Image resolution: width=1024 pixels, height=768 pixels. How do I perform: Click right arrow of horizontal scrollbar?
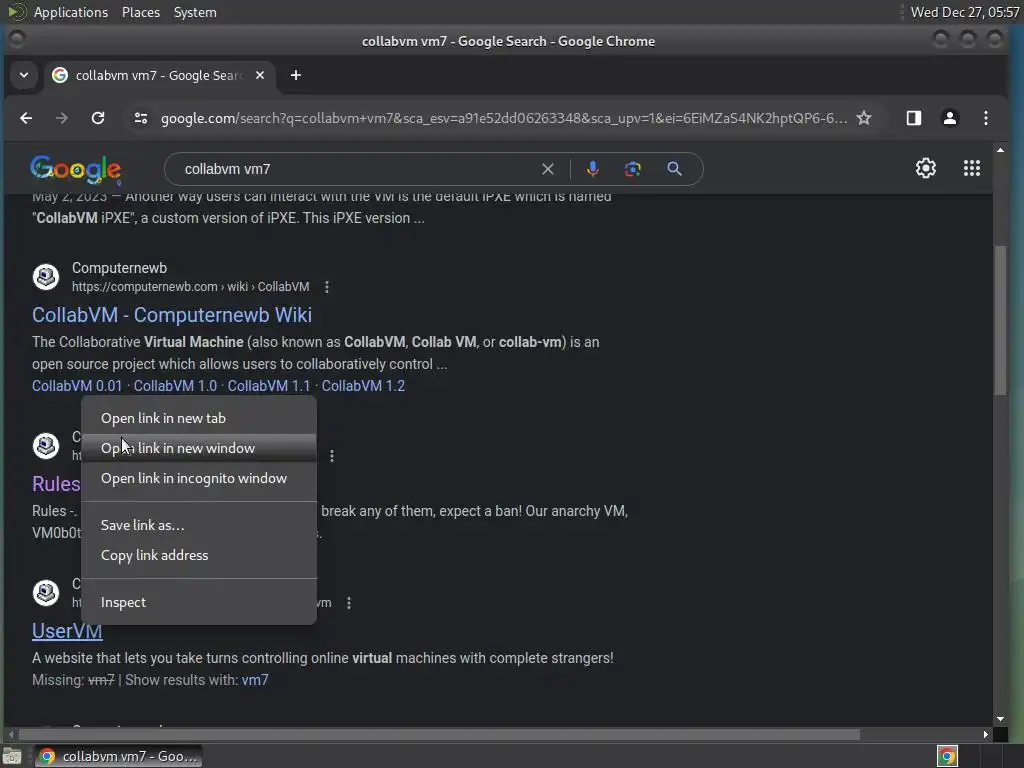point(985,735)
